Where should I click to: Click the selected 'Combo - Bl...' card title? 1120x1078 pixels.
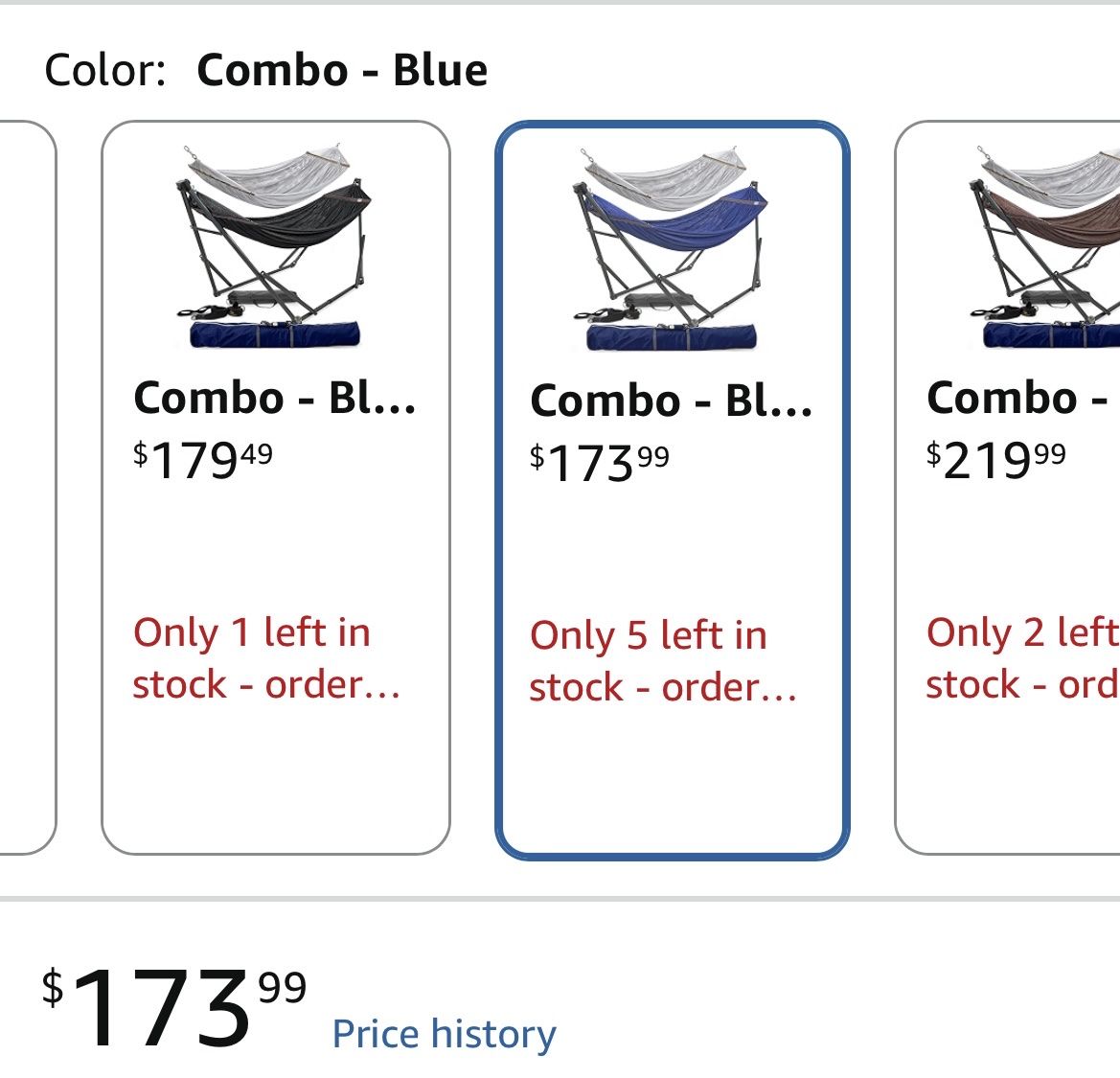coord(671,401)
